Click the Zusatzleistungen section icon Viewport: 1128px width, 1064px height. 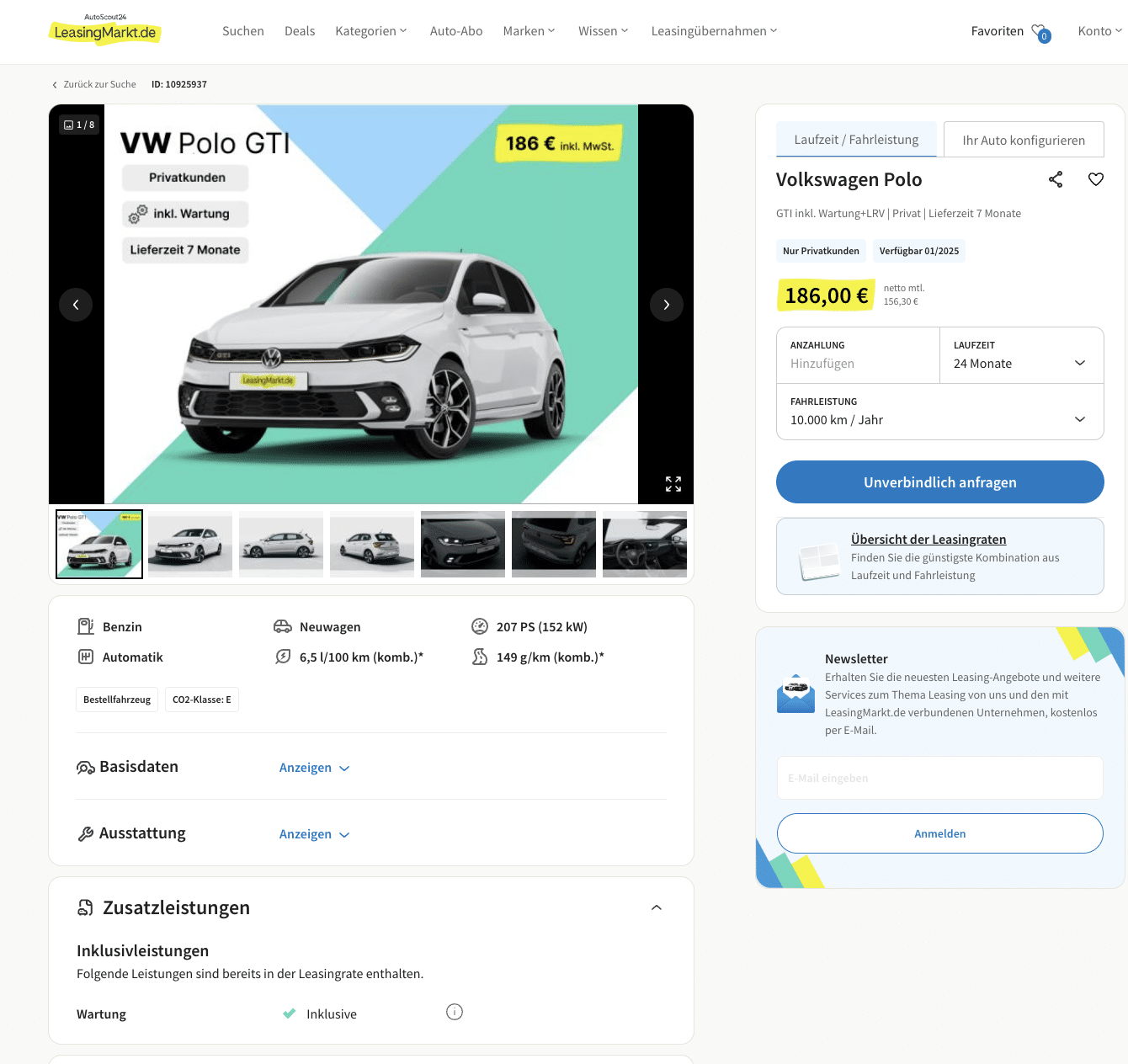[x=86, y=907]
